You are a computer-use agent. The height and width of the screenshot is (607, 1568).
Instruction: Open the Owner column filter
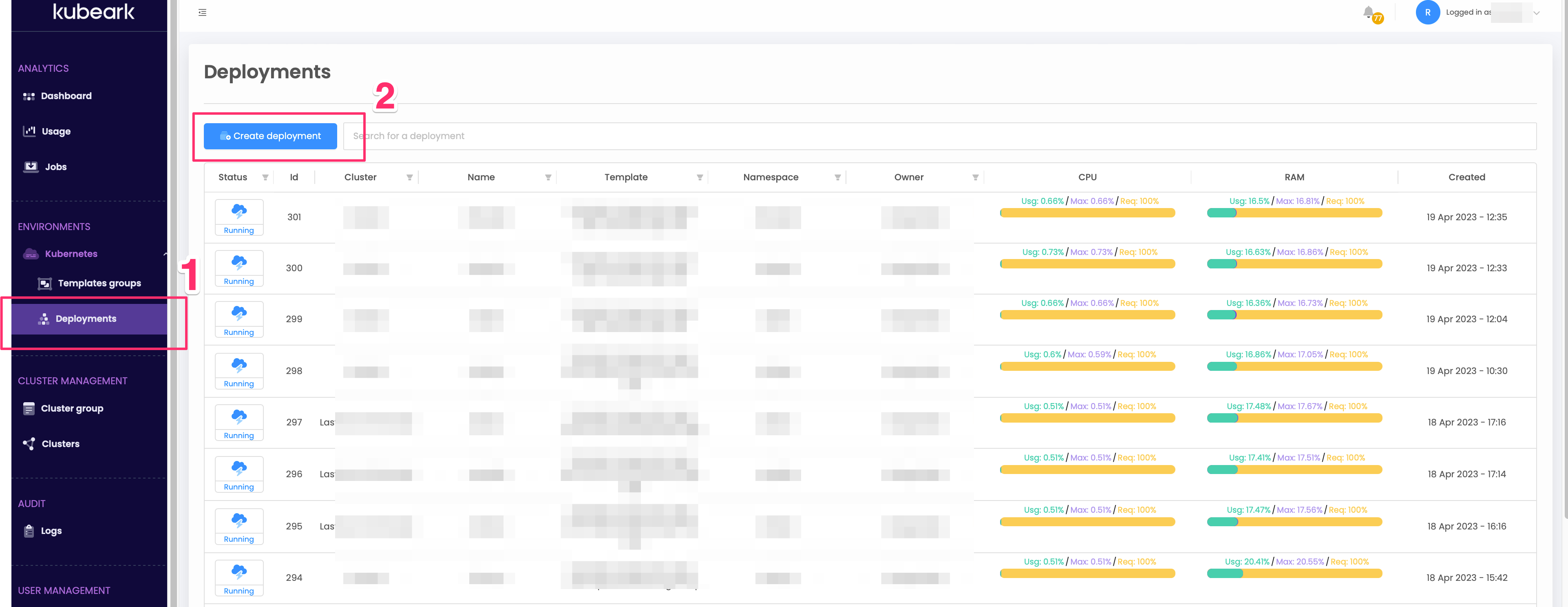975,177
